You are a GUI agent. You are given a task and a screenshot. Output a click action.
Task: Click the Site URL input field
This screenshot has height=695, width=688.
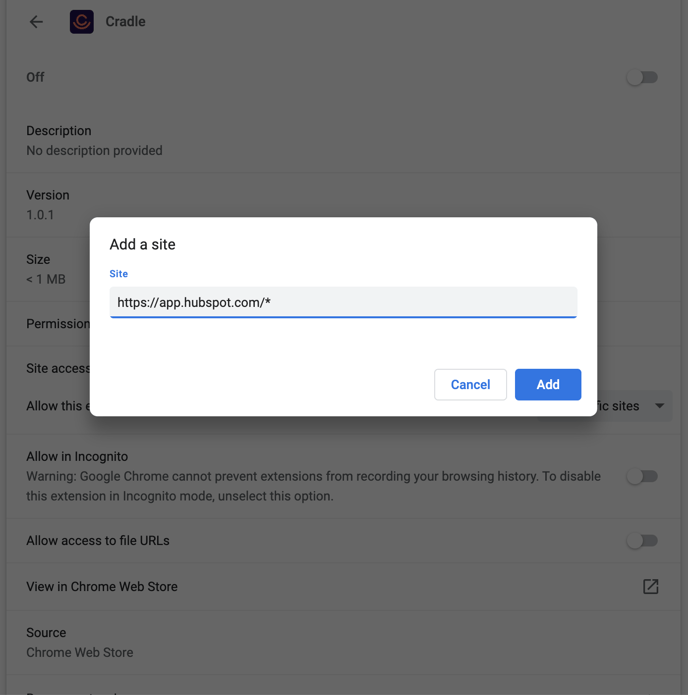coord(343,302)
